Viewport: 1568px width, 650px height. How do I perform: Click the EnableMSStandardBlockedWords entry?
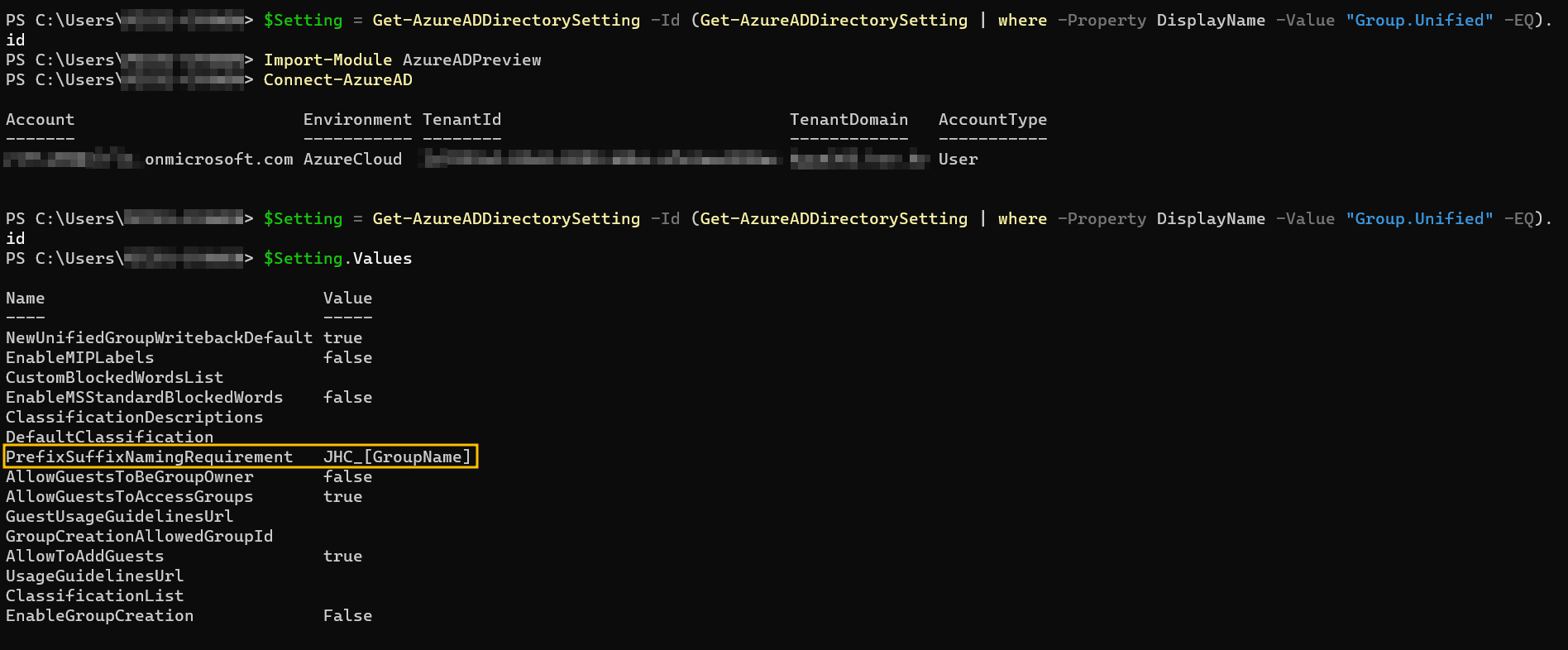[x=144, y=397]
